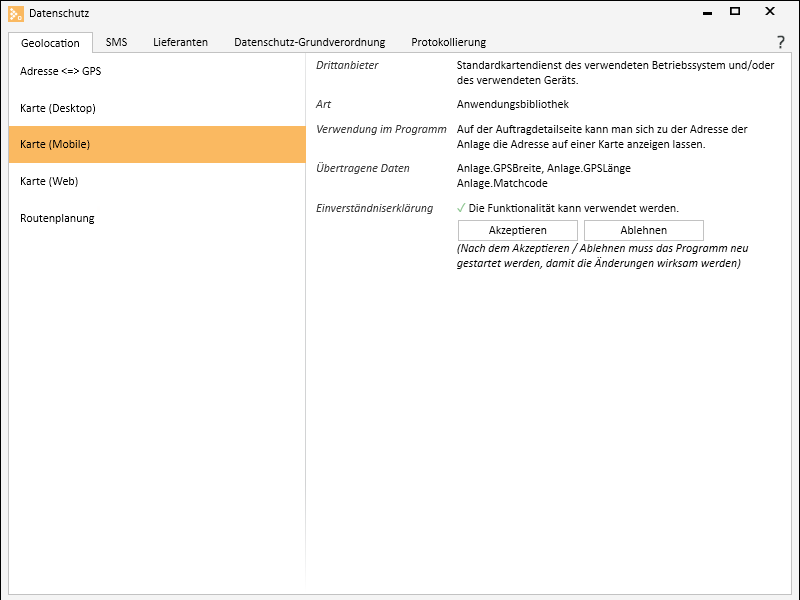Close the Datenschutz window

point(770,11)
